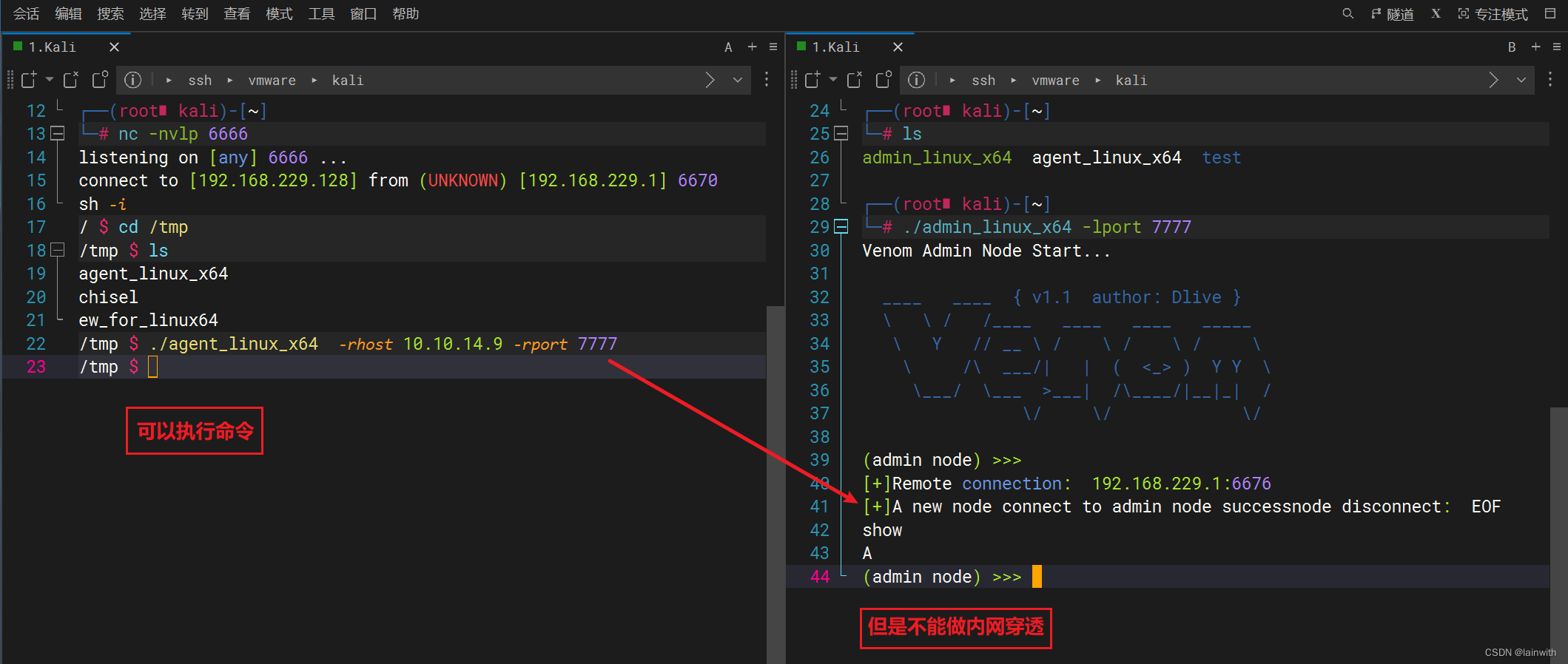Open left pane A hamburger menu

773,47
